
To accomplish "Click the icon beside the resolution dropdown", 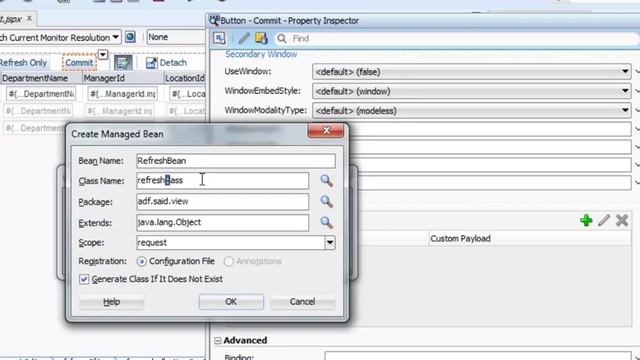I will point(130,37).
